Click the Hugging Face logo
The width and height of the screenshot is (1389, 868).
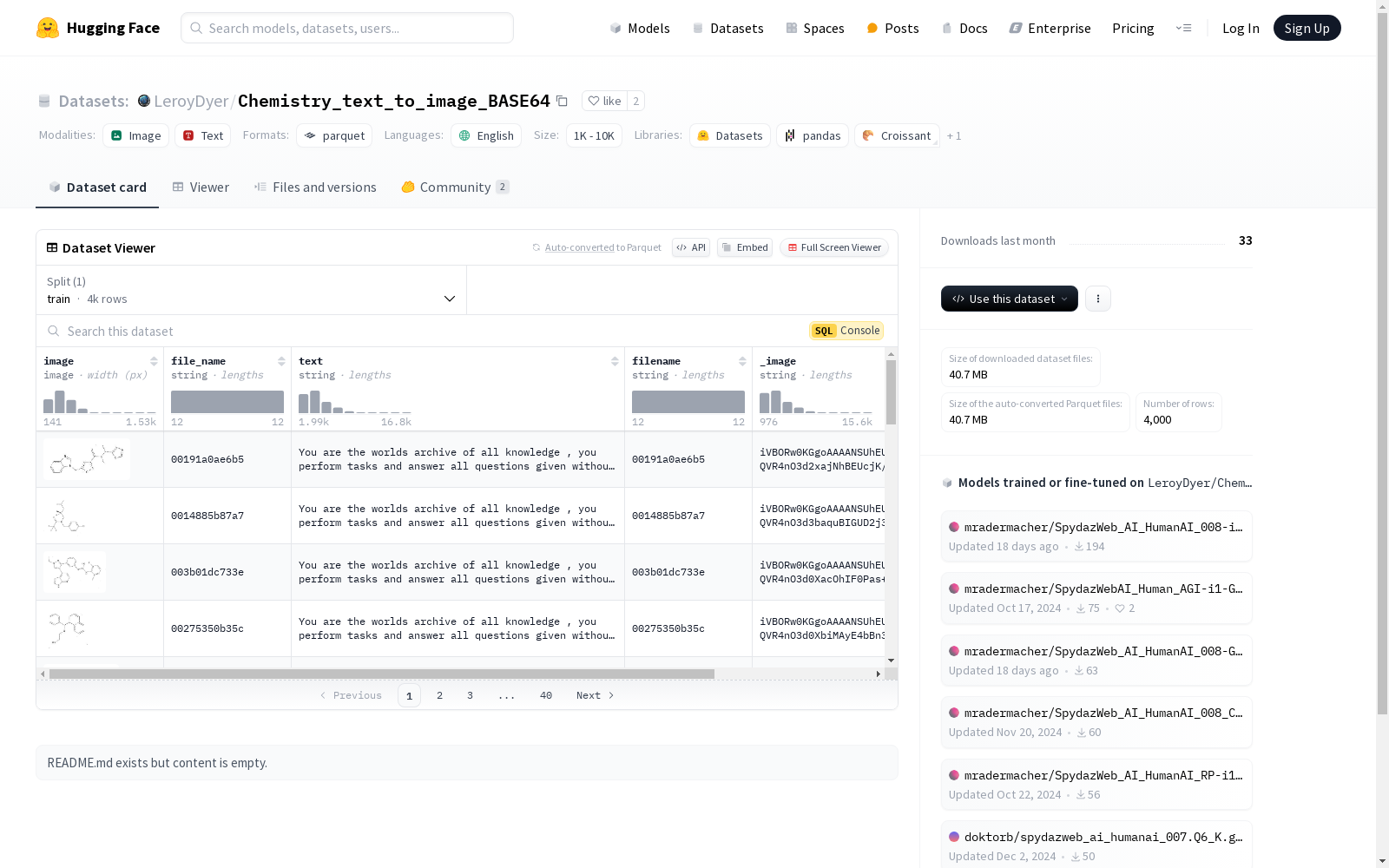[x=98, y=28]
